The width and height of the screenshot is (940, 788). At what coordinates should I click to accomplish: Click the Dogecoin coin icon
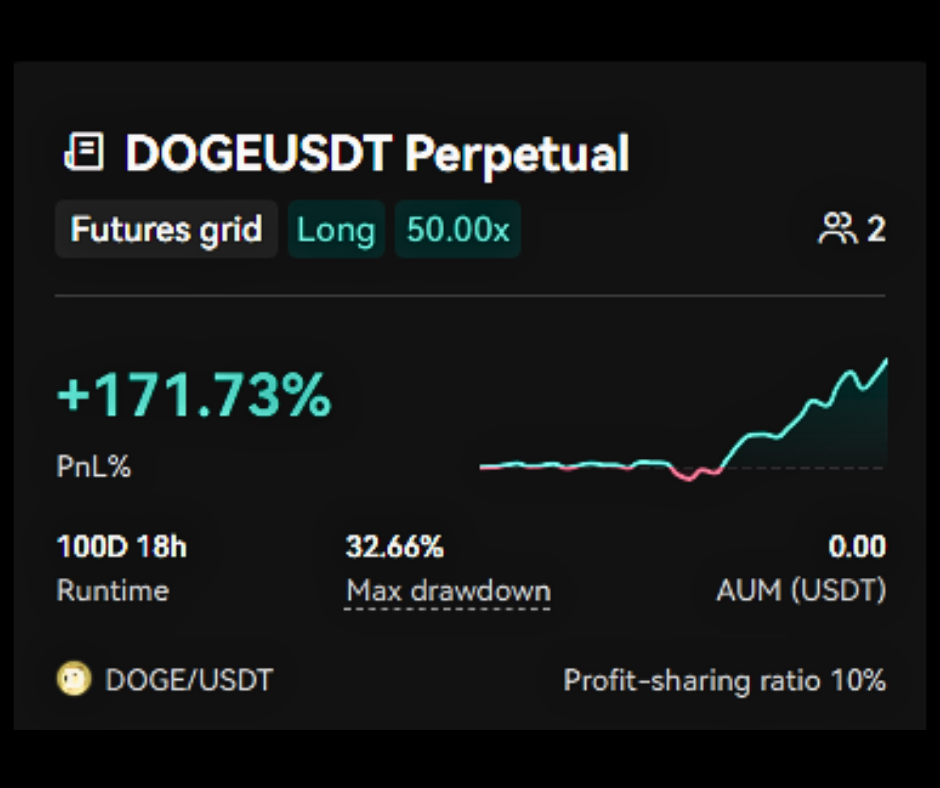coord(75,680)
